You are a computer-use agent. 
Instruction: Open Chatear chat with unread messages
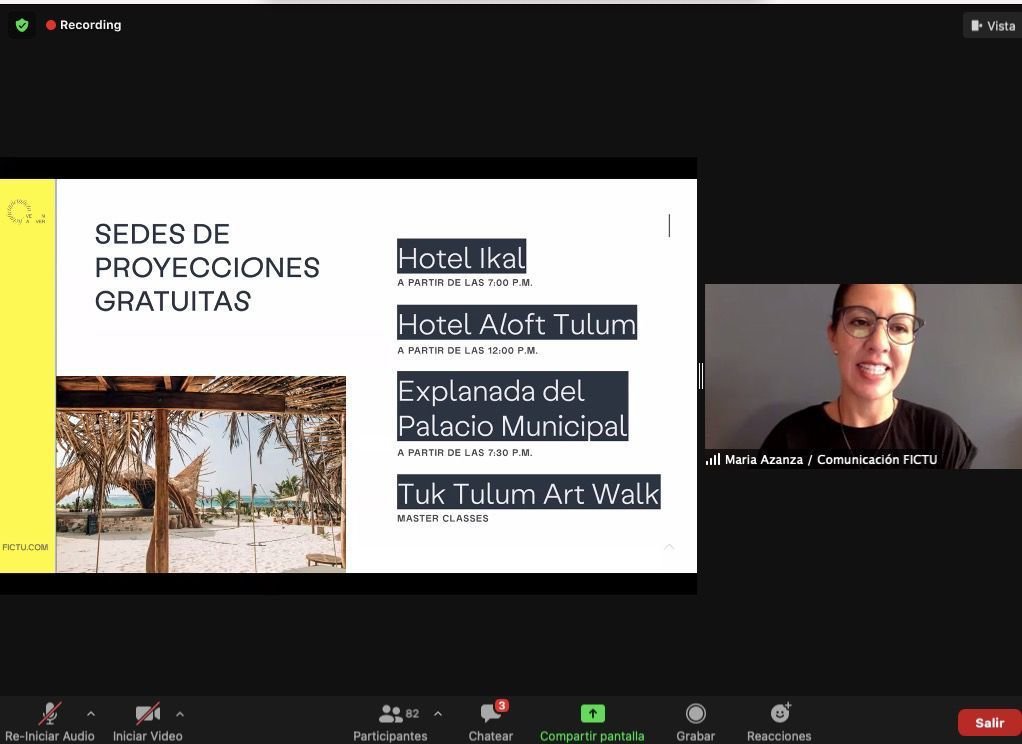coord(491,721)
